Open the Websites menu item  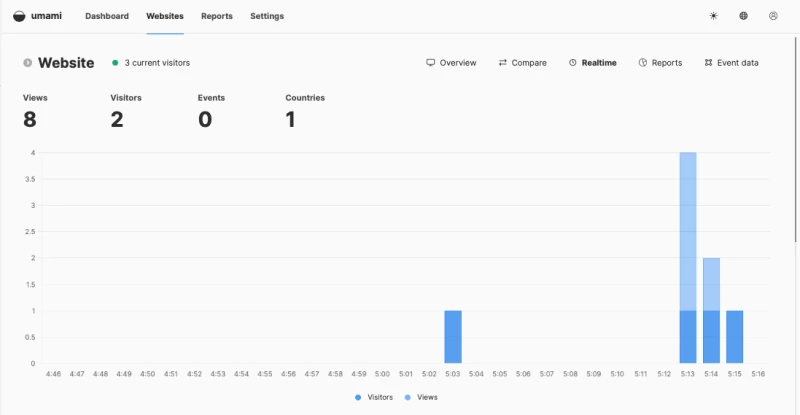165,16
